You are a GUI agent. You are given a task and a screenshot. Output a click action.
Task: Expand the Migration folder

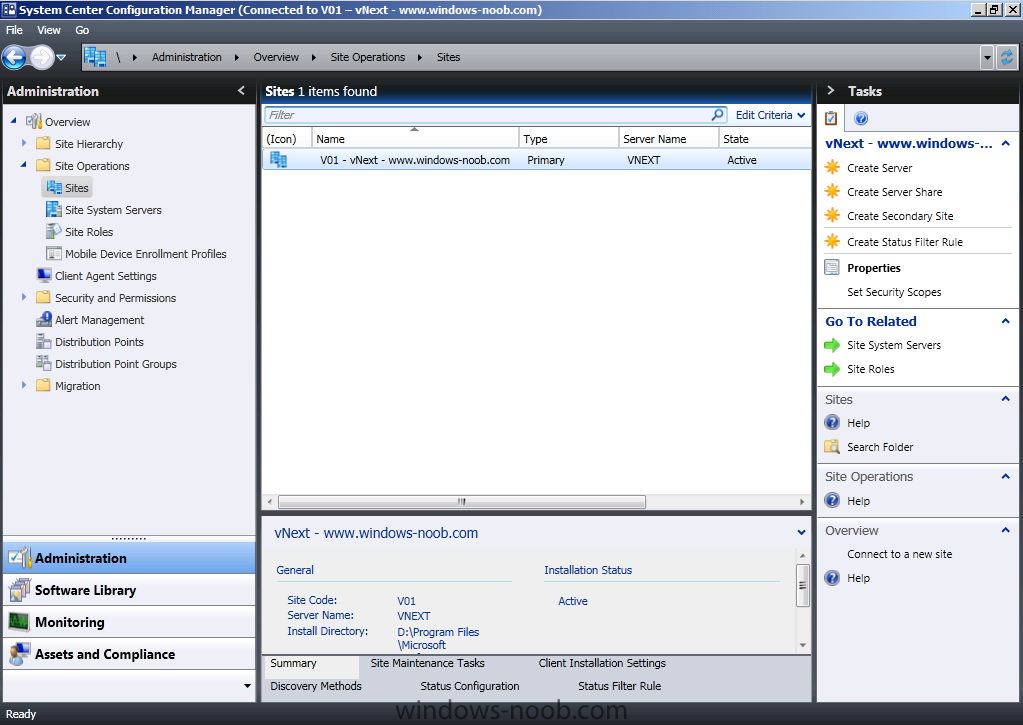pos(24,385)
